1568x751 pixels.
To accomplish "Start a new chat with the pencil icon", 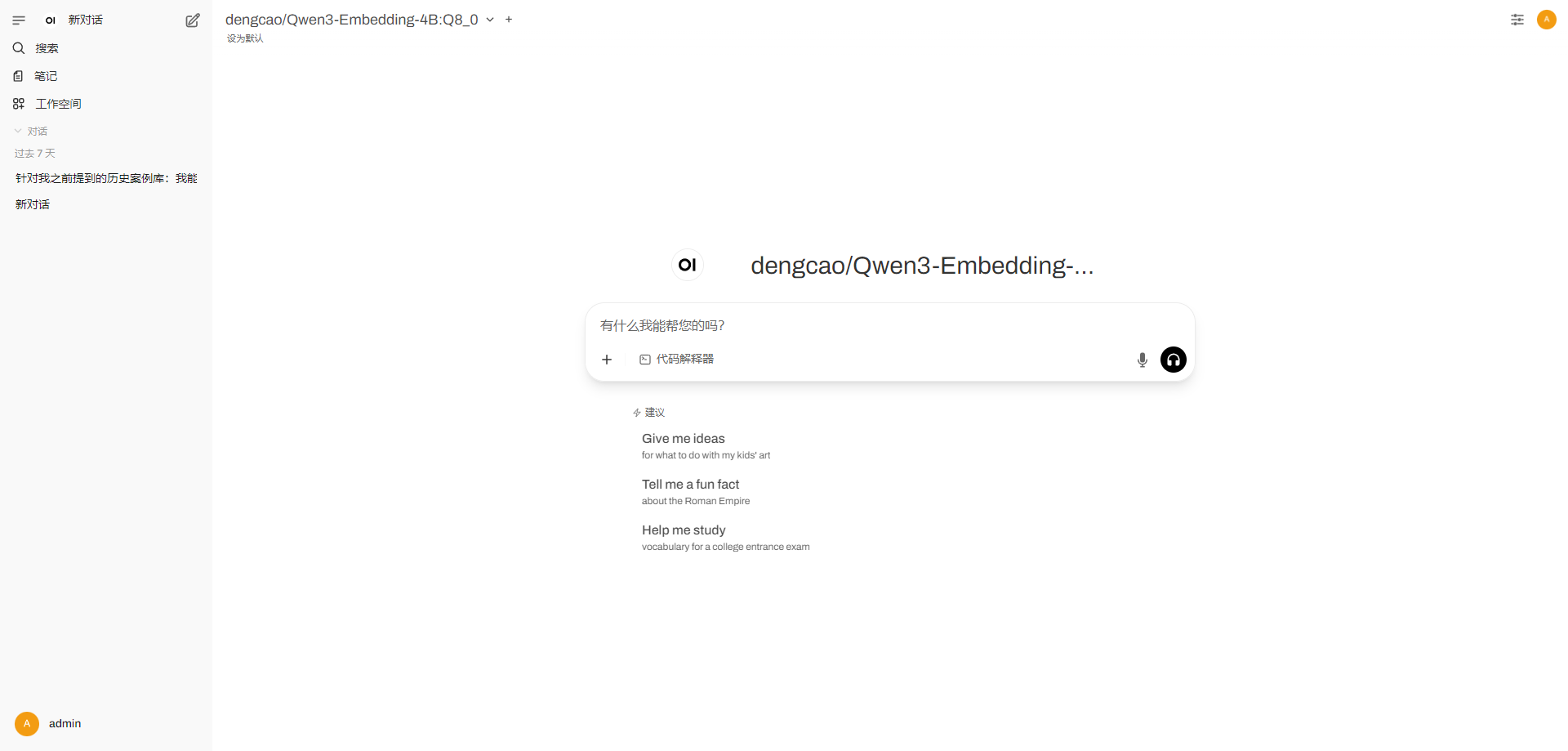I will 193,20.
